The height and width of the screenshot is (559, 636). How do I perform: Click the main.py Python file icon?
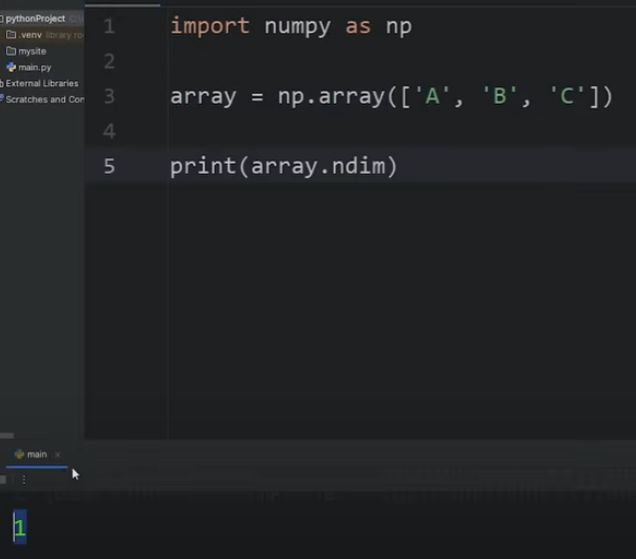(11, 67)
